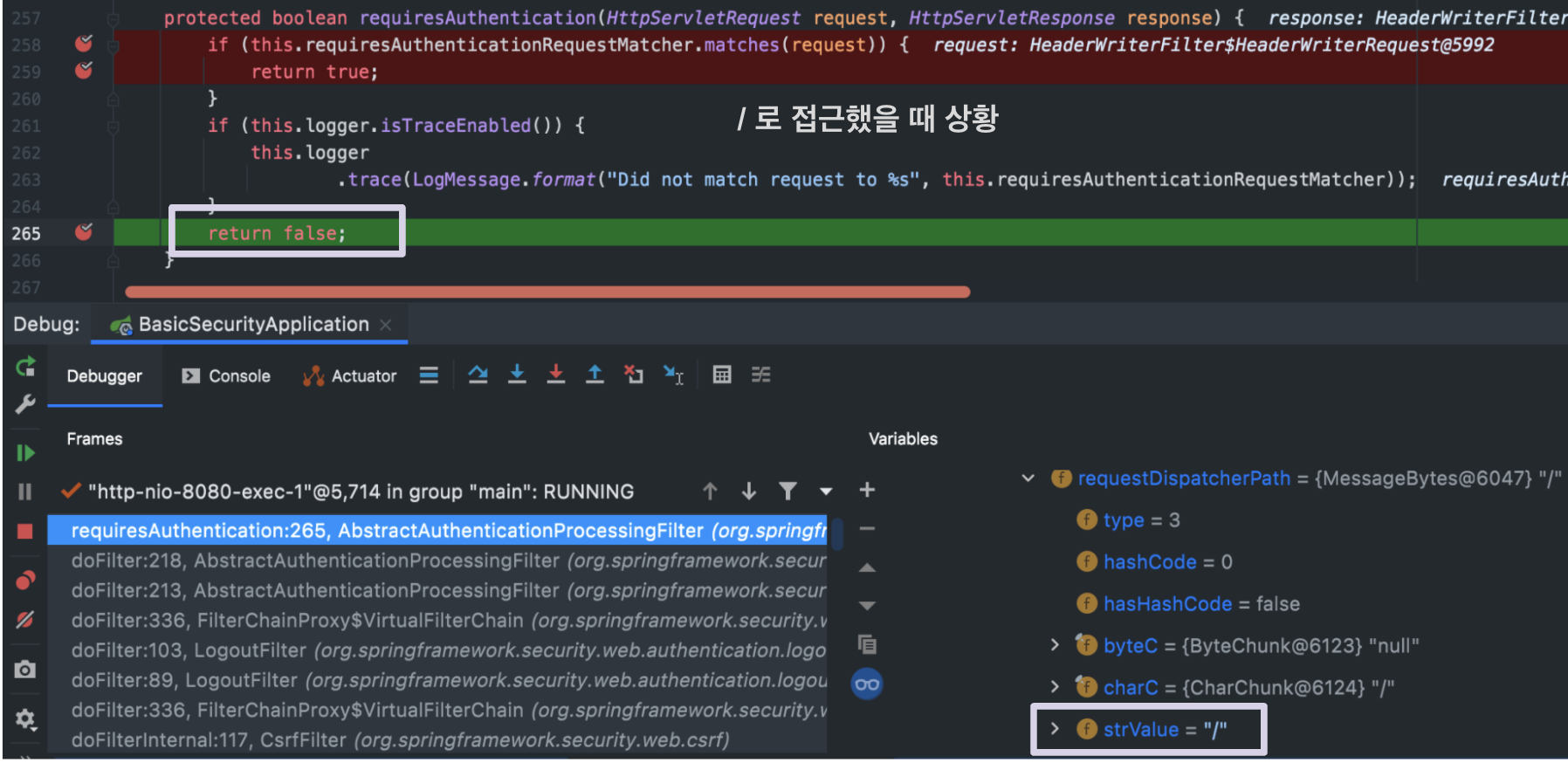The image size is (1568, 763).
Task: Select doFilter:218 AbstractAuthenticationProcessingFilter frame
Action: (x=437, y=560)
